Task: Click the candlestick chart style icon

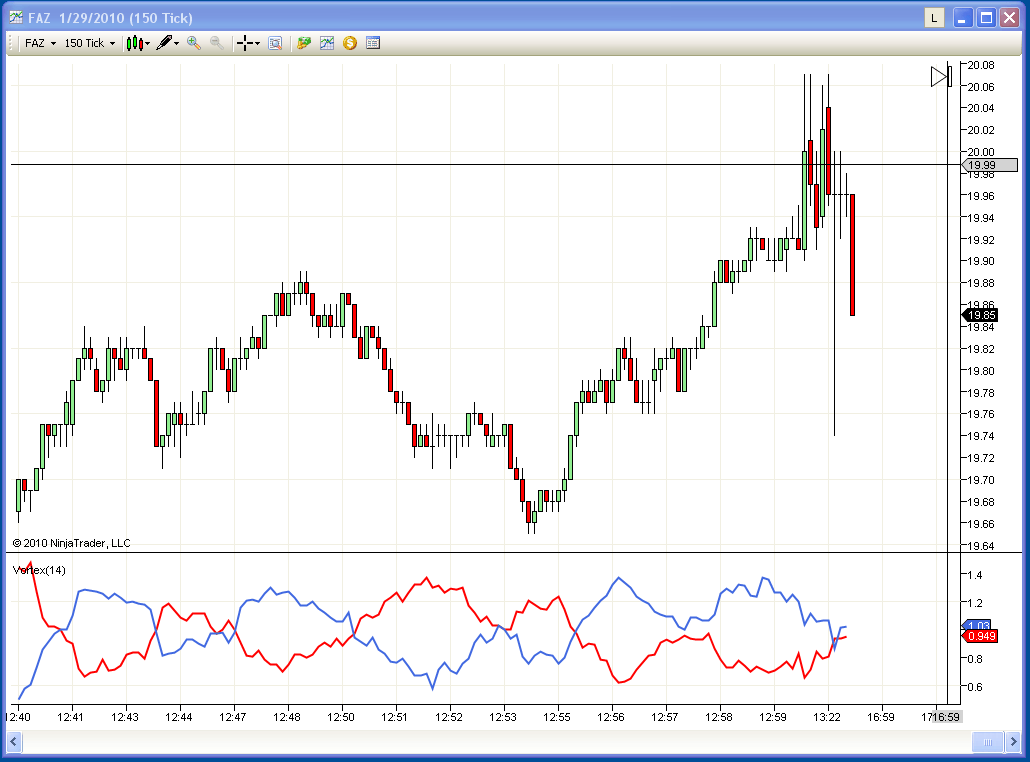Action: (135, 43)
